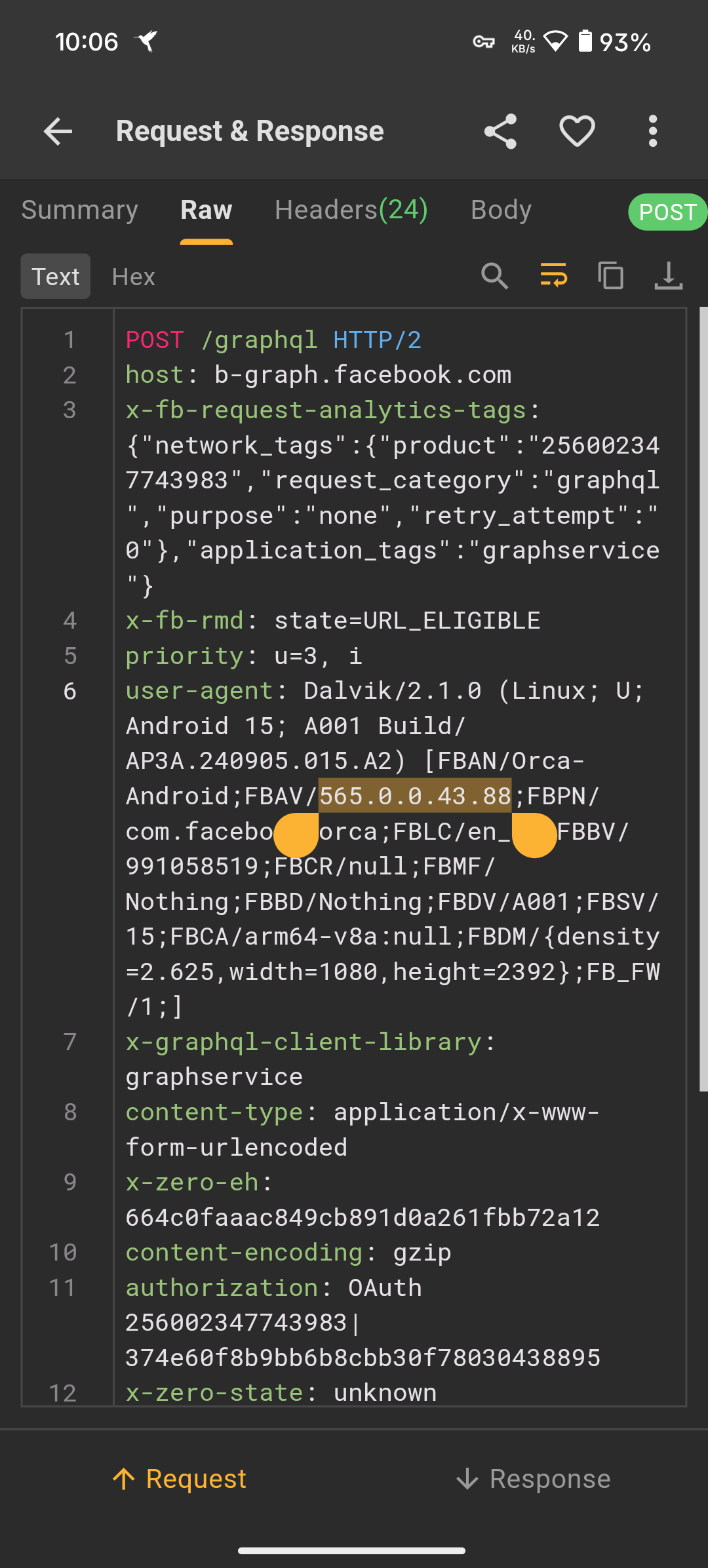Tap "host: b-graph.facebook.com" line
Viewport: 708px width, 1568px height.
click(319, 375)
